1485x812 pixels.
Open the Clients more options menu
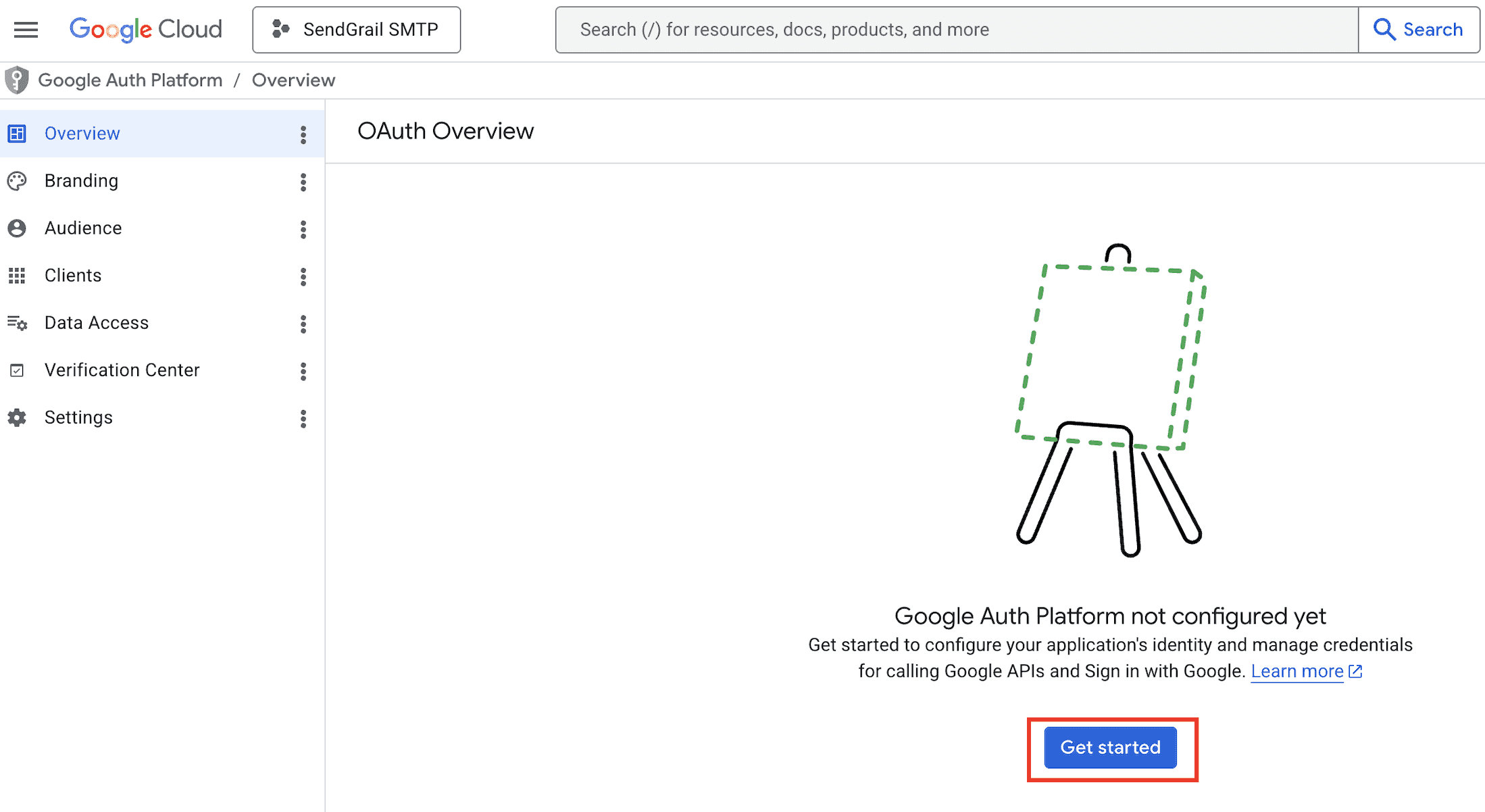tap(303, 276)
